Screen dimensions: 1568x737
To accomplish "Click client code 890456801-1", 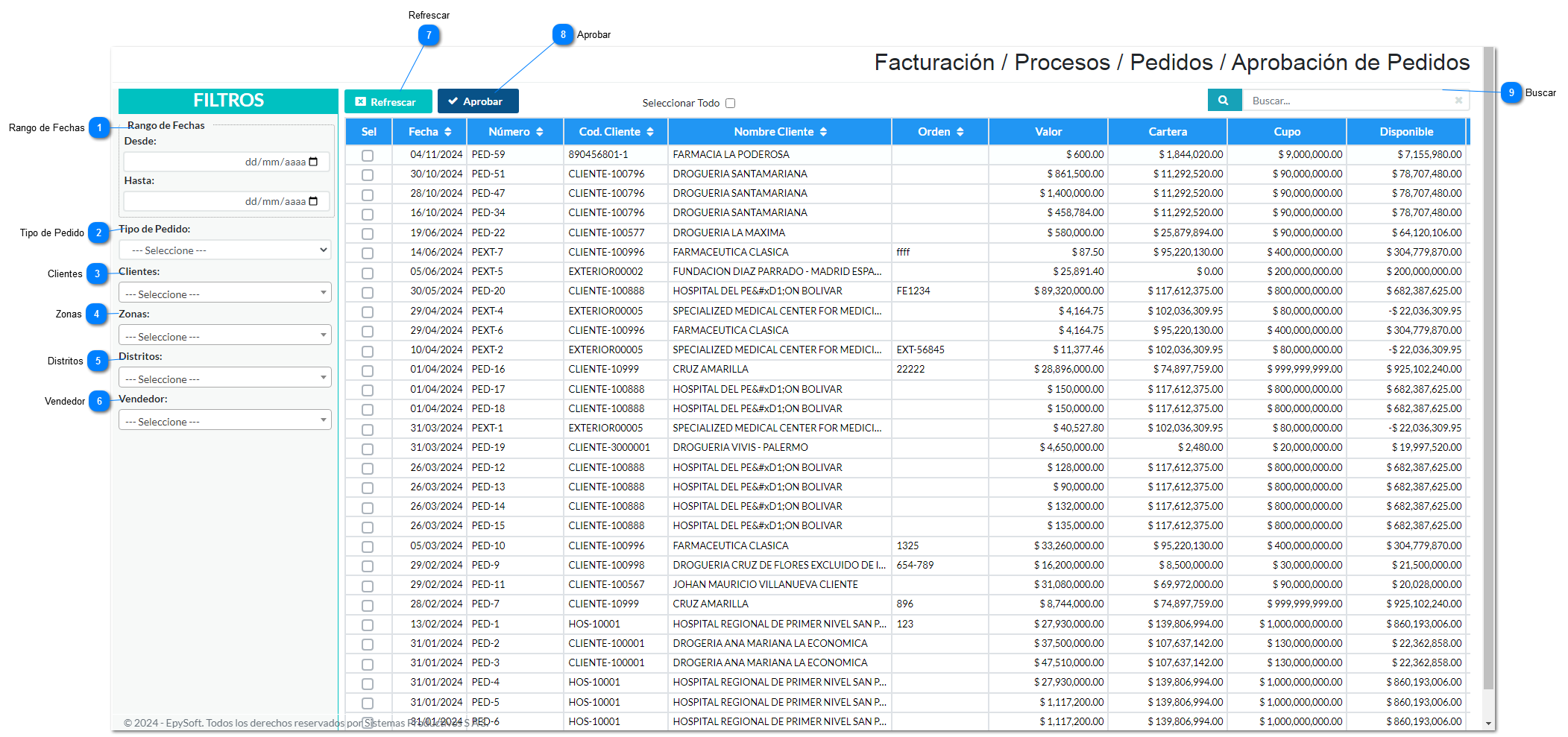I will [598, 154].
